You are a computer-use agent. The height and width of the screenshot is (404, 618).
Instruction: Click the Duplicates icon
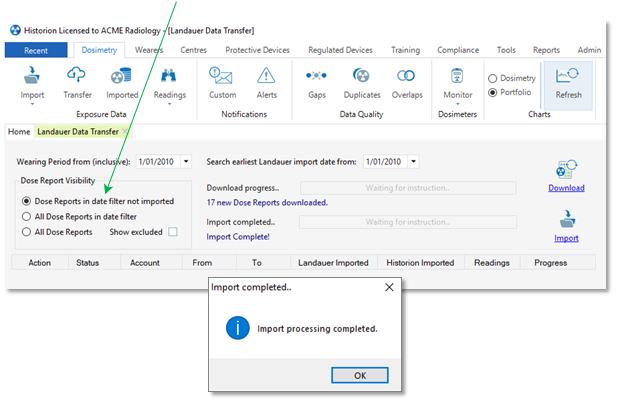point(361,75)
